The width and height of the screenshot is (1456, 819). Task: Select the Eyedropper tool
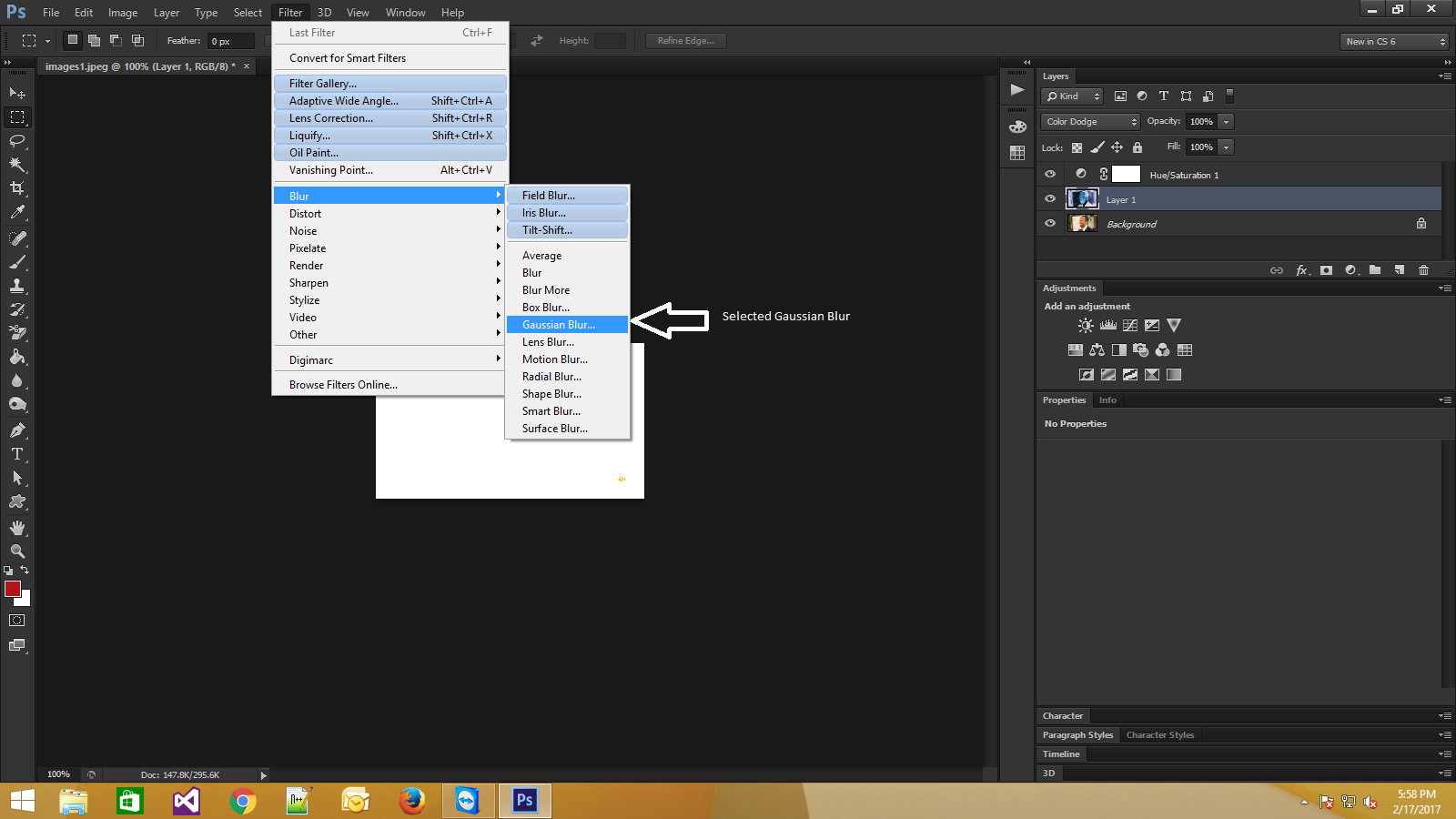tap(17, 212)
